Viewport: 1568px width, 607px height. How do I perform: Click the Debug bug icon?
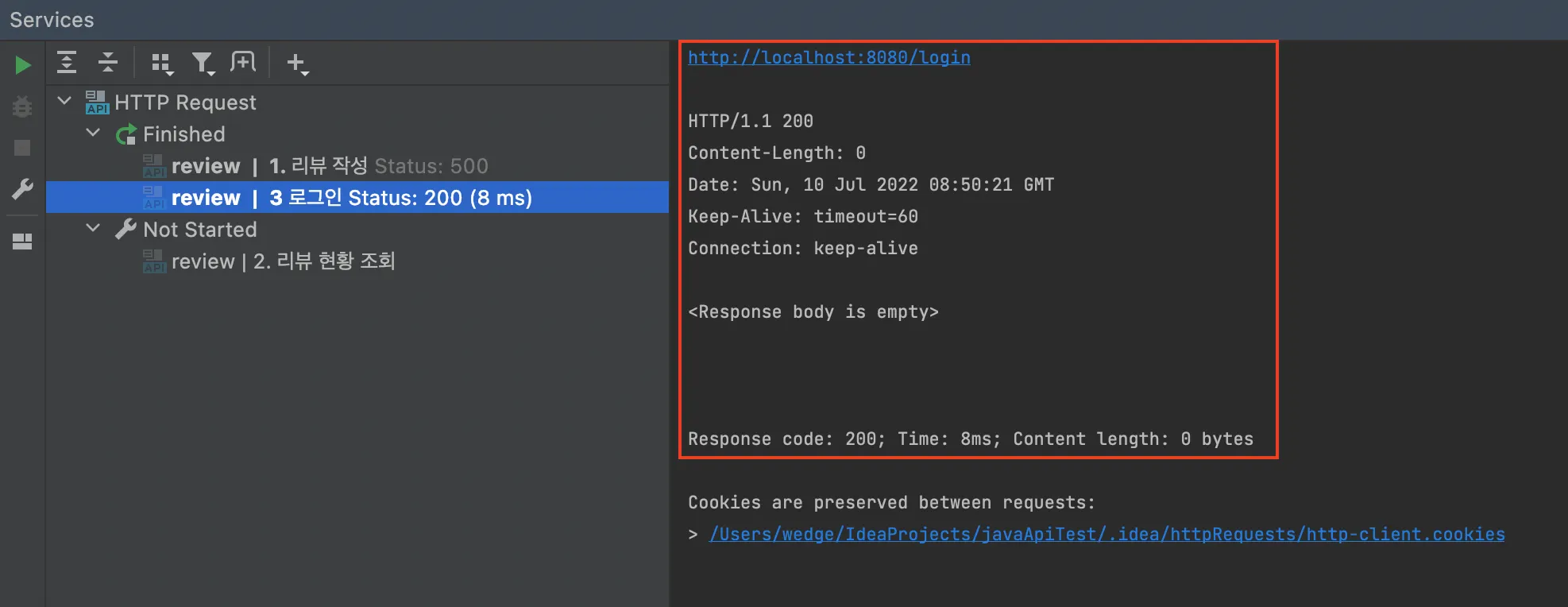22,106
